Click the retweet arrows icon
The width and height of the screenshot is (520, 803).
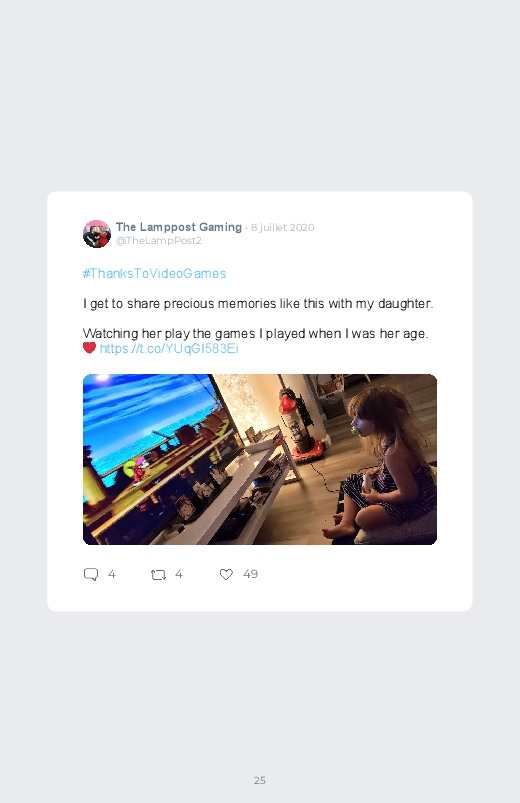pyautogui.click(x=158, y=575)
